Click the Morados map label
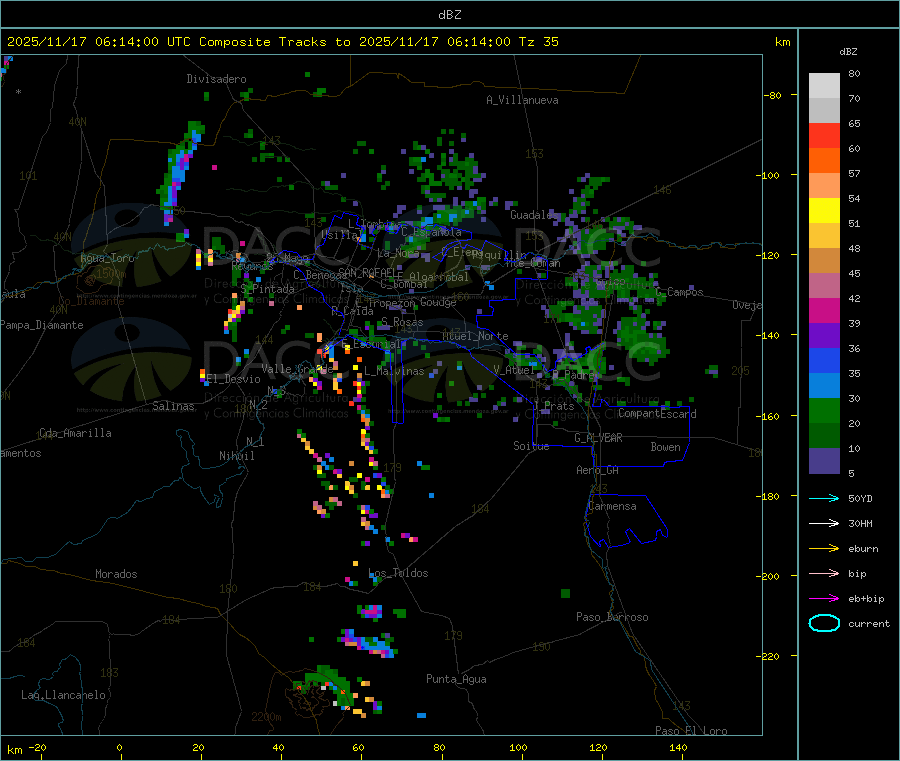Screen dimensions: 900x761 (x=116, y=574)
